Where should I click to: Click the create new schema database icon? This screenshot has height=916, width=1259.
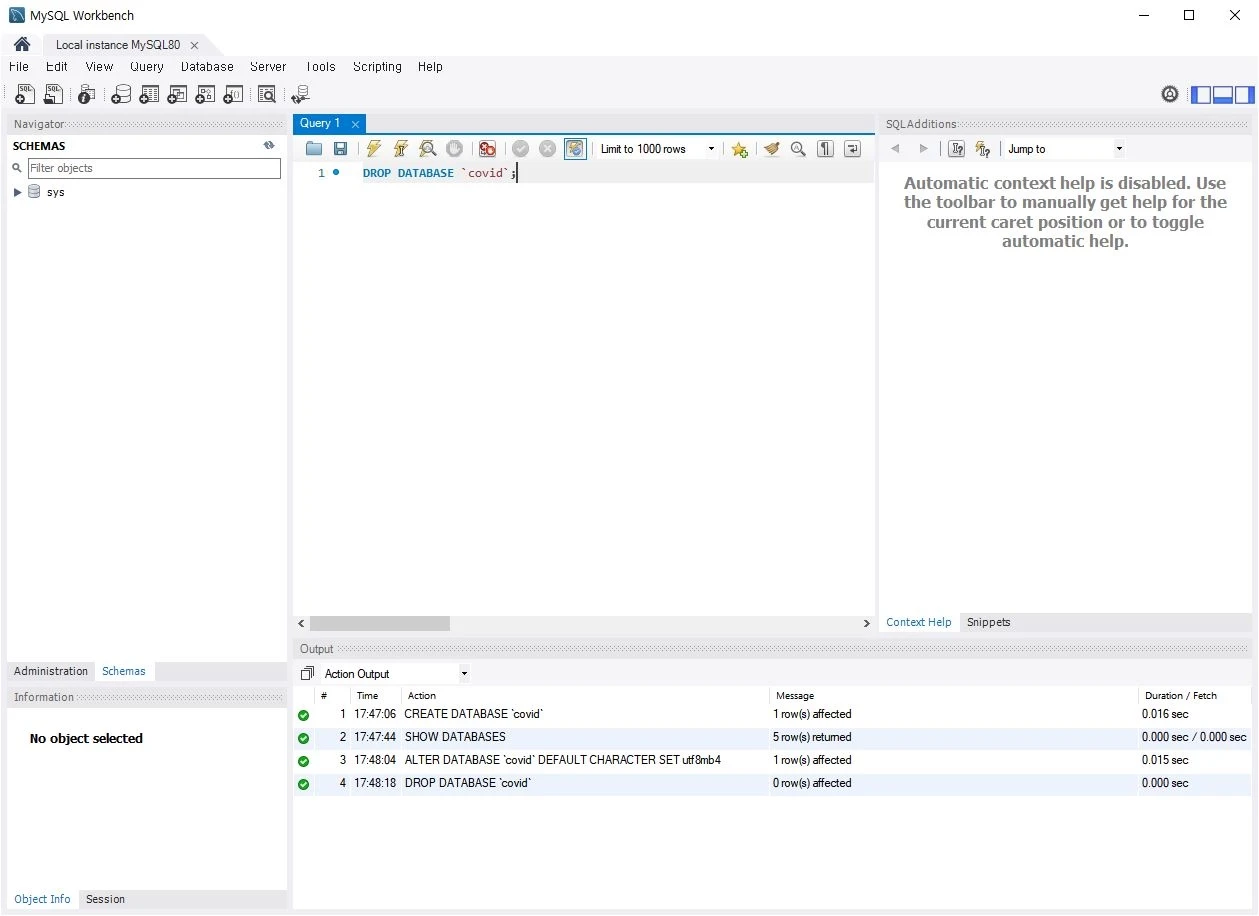[121, 95]
